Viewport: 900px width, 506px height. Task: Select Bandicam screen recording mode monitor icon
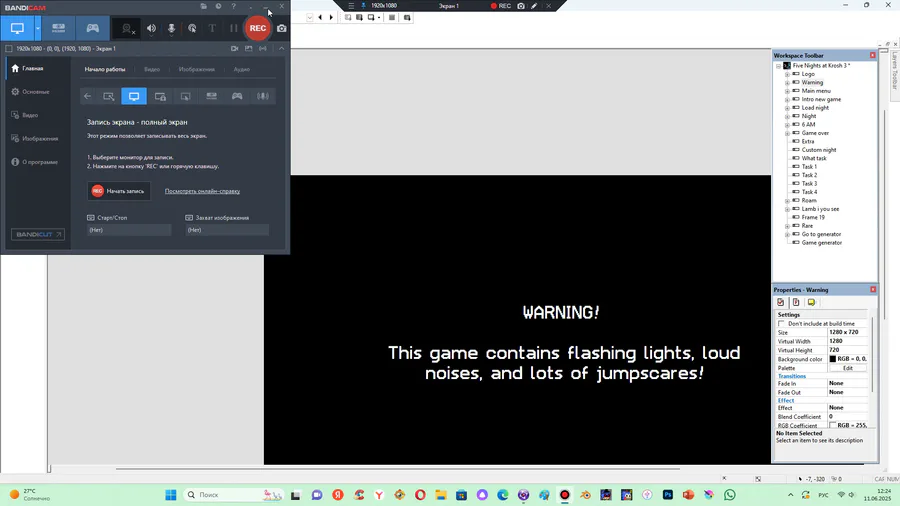[17, 28]
